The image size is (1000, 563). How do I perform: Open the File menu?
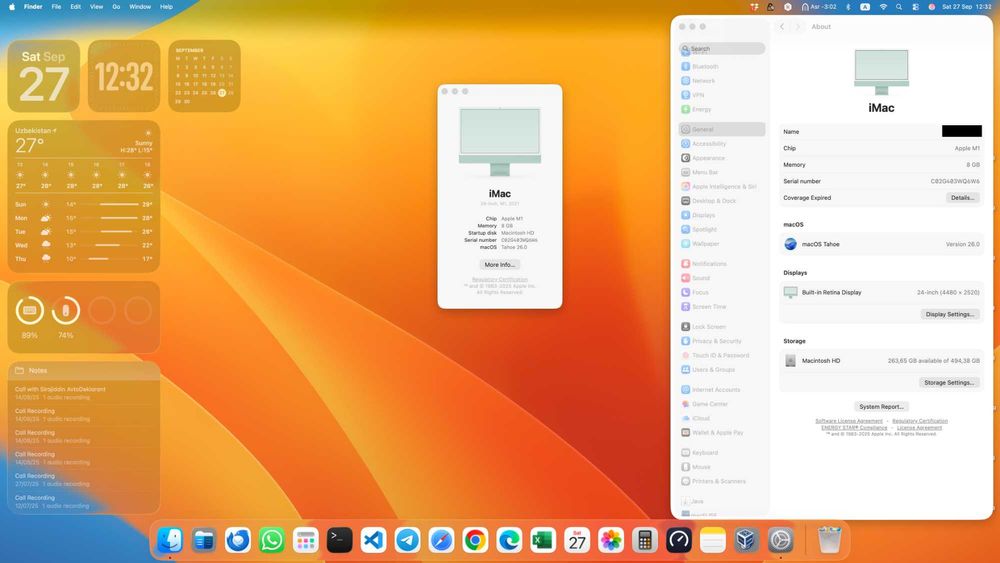click(56, 6)
